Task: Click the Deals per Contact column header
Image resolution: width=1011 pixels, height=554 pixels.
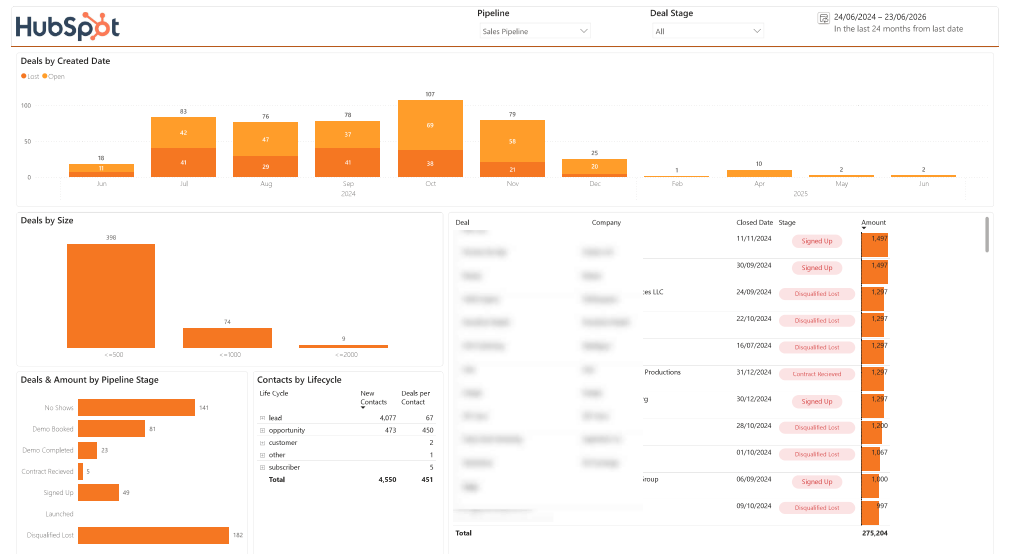Action: 416,397
